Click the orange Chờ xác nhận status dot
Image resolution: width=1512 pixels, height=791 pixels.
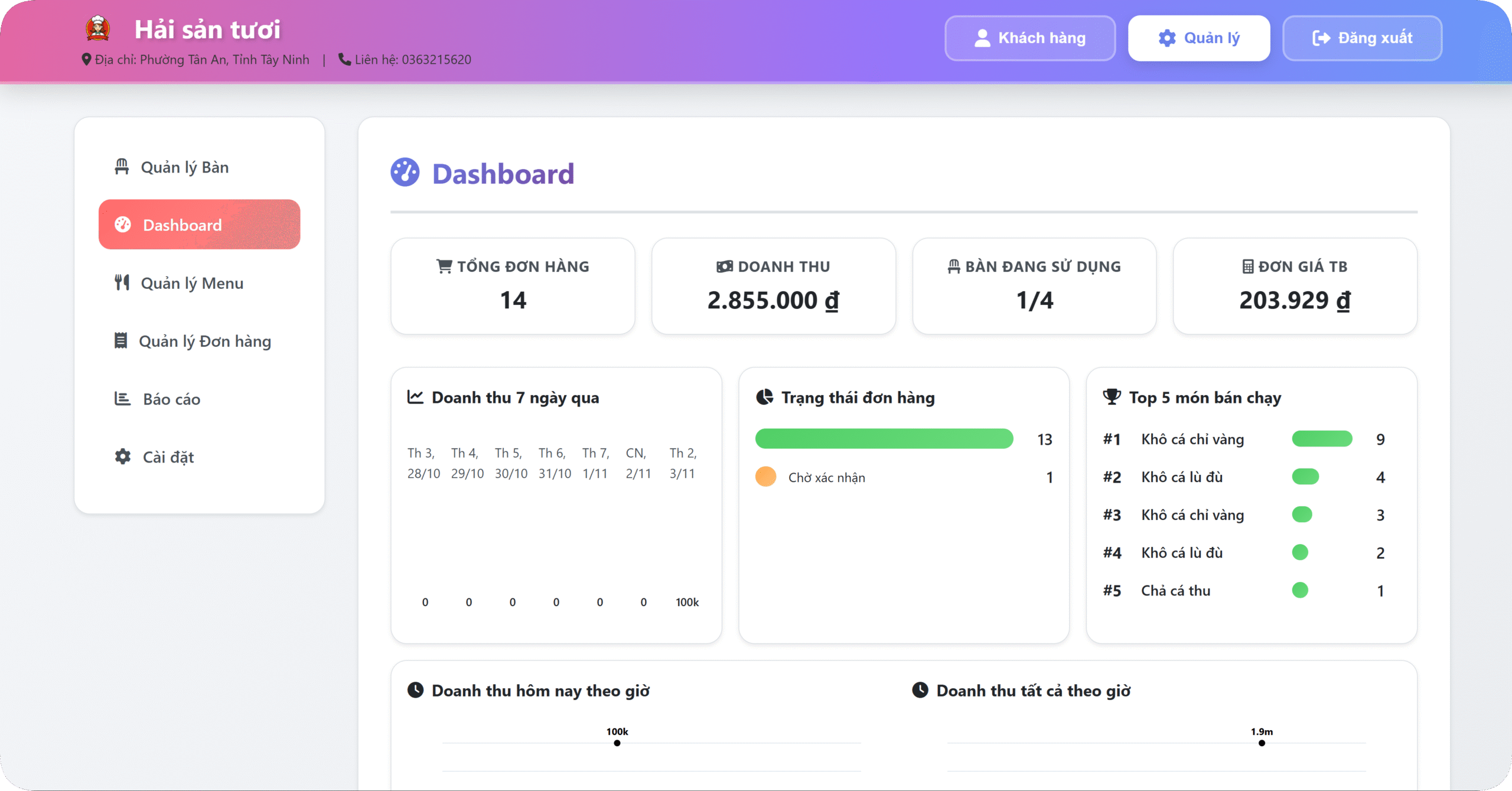(x=765, y=477)
